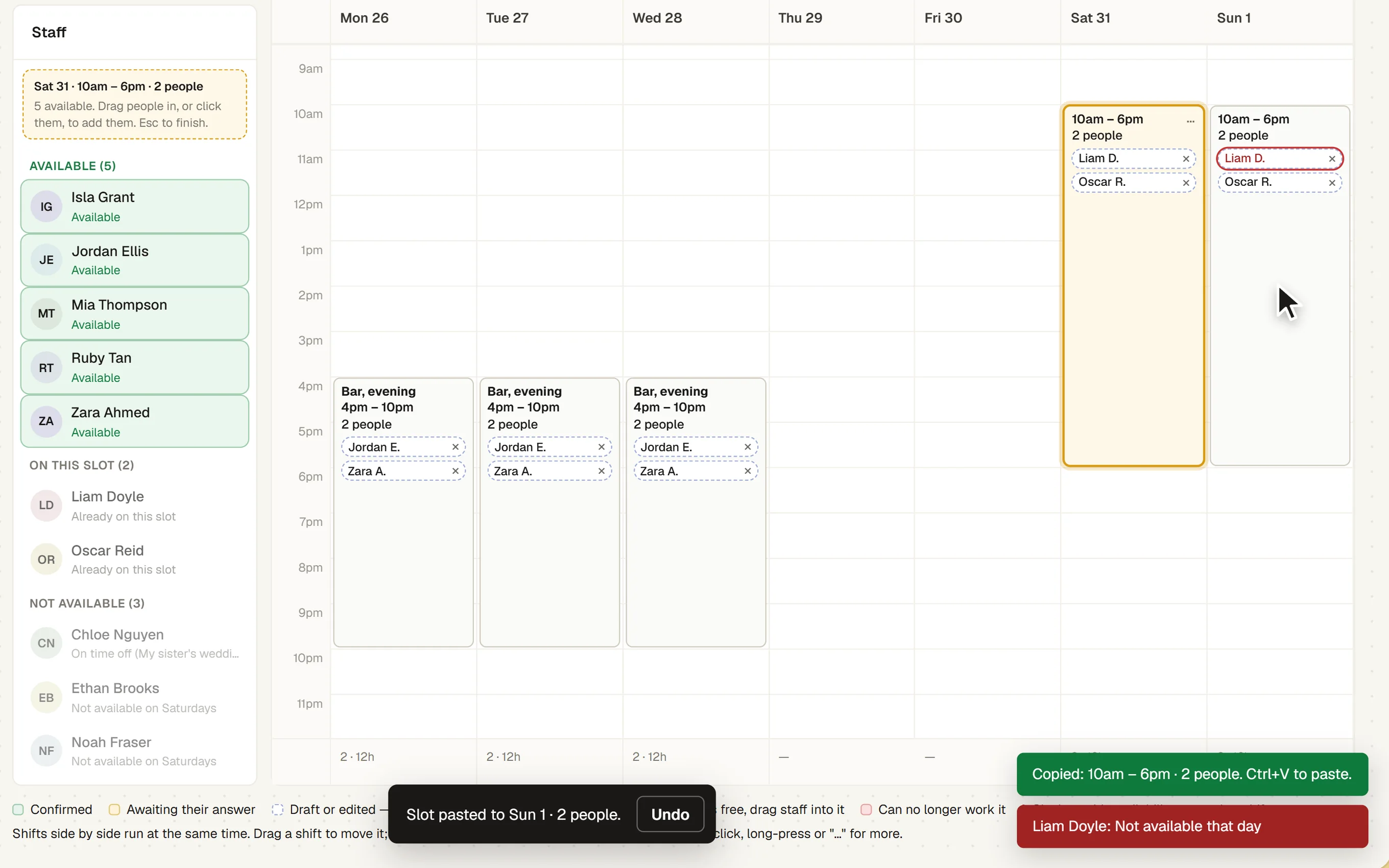Click Ethan Brooks in Not Available list
Screen dimensions: 1389x868
point(135,697)
